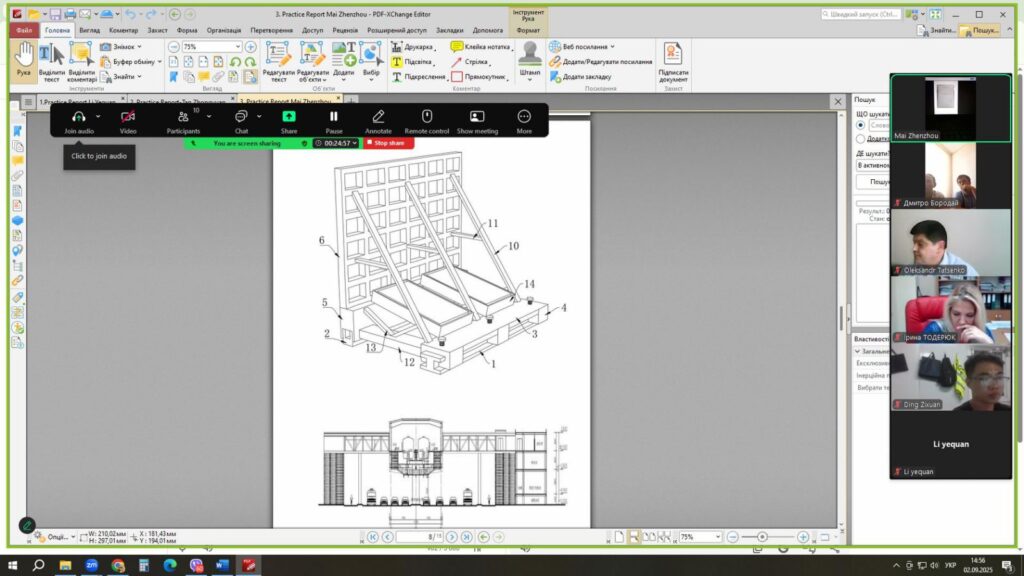Screen dimensions: 1024x576
Task: Enable continuous page layout in status bar
Action: [x=633, y=537]
